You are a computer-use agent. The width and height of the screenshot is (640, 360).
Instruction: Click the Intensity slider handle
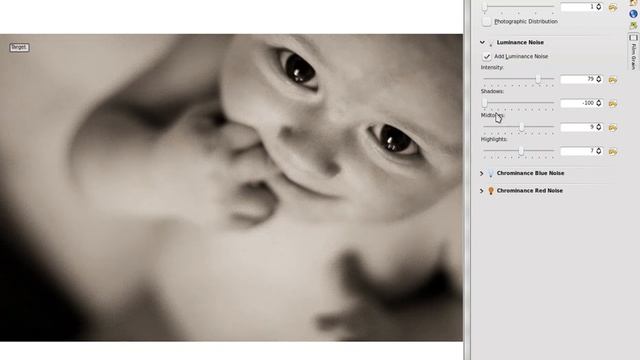click(538, 79)
